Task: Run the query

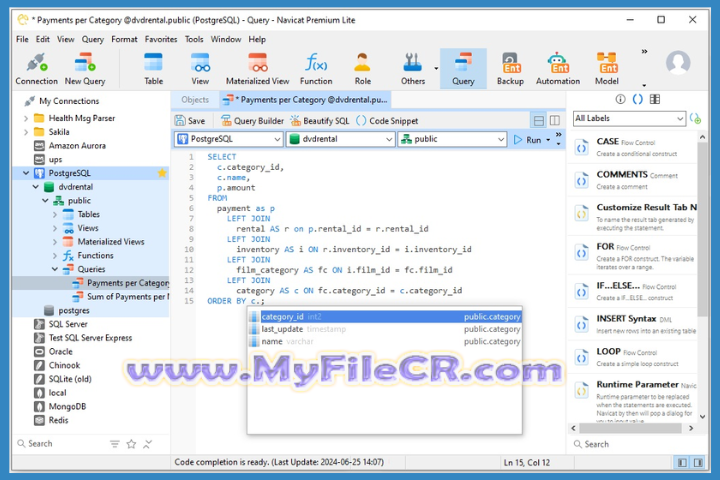Action: point(527,140)
